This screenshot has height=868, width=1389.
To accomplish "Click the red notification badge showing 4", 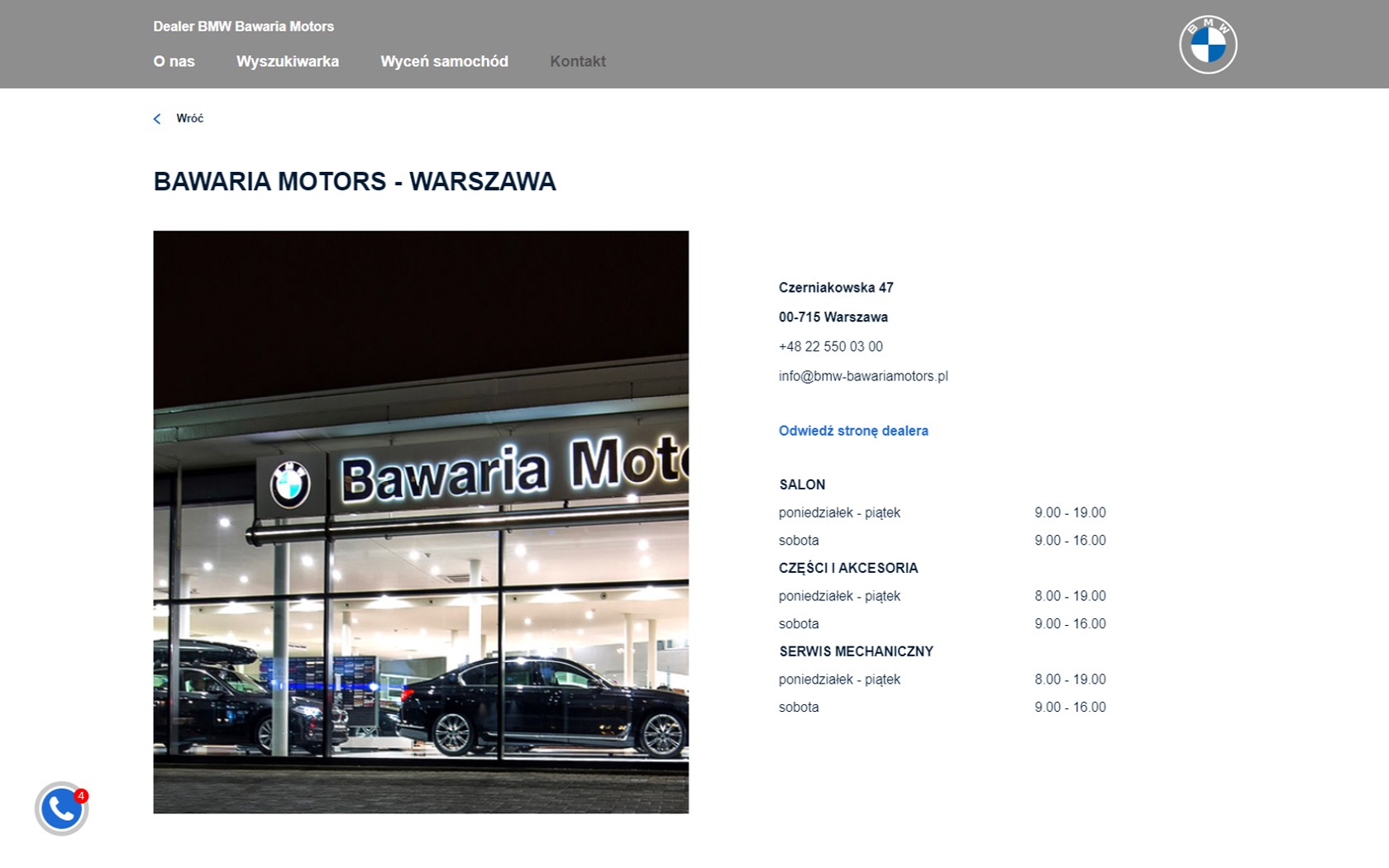I will point(81,796).
